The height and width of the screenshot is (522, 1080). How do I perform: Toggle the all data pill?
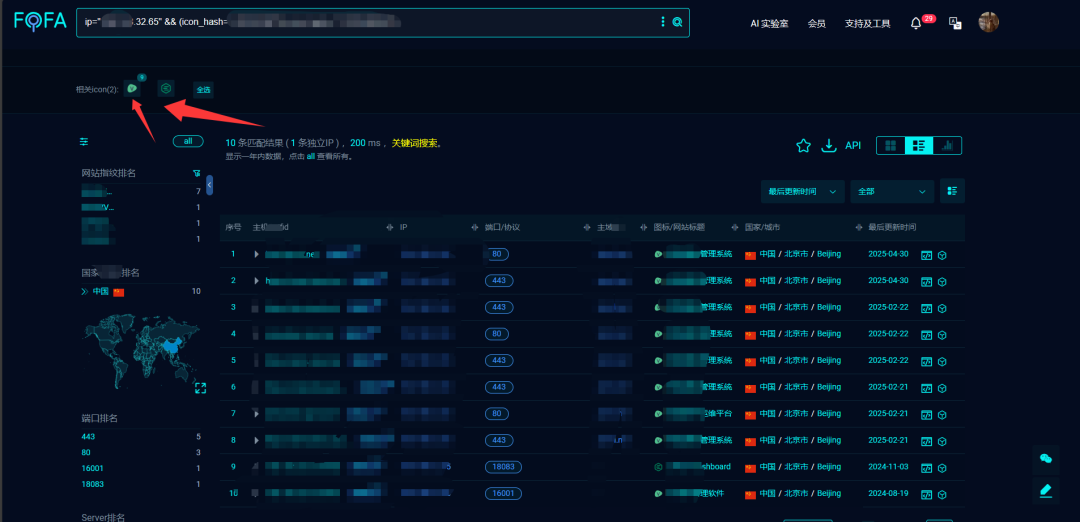click(188, 141)
